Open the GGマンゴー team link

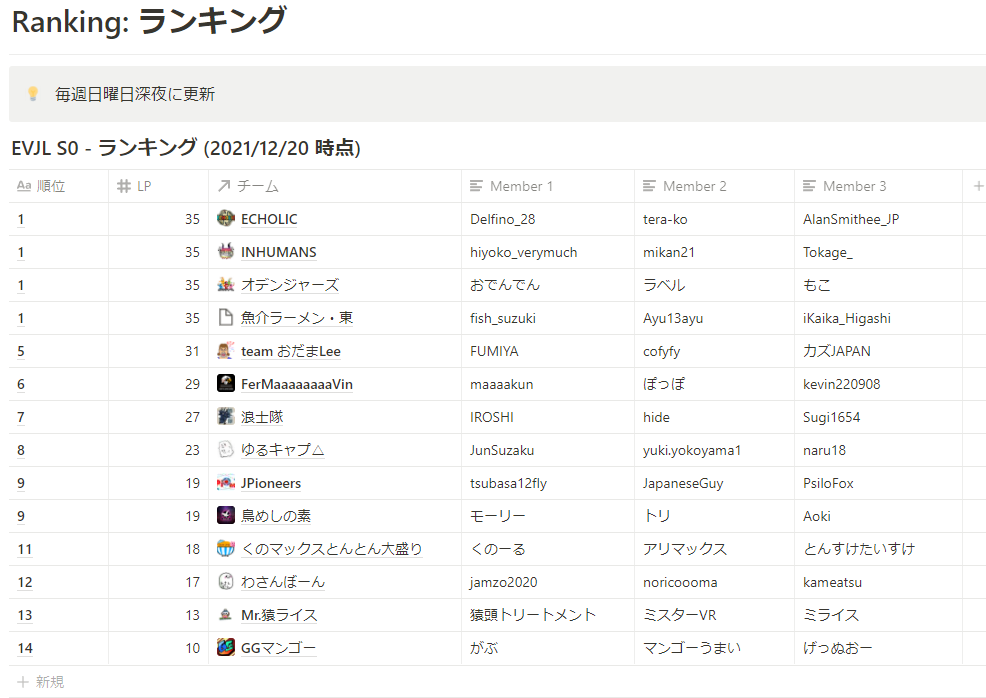coord(279,648)
